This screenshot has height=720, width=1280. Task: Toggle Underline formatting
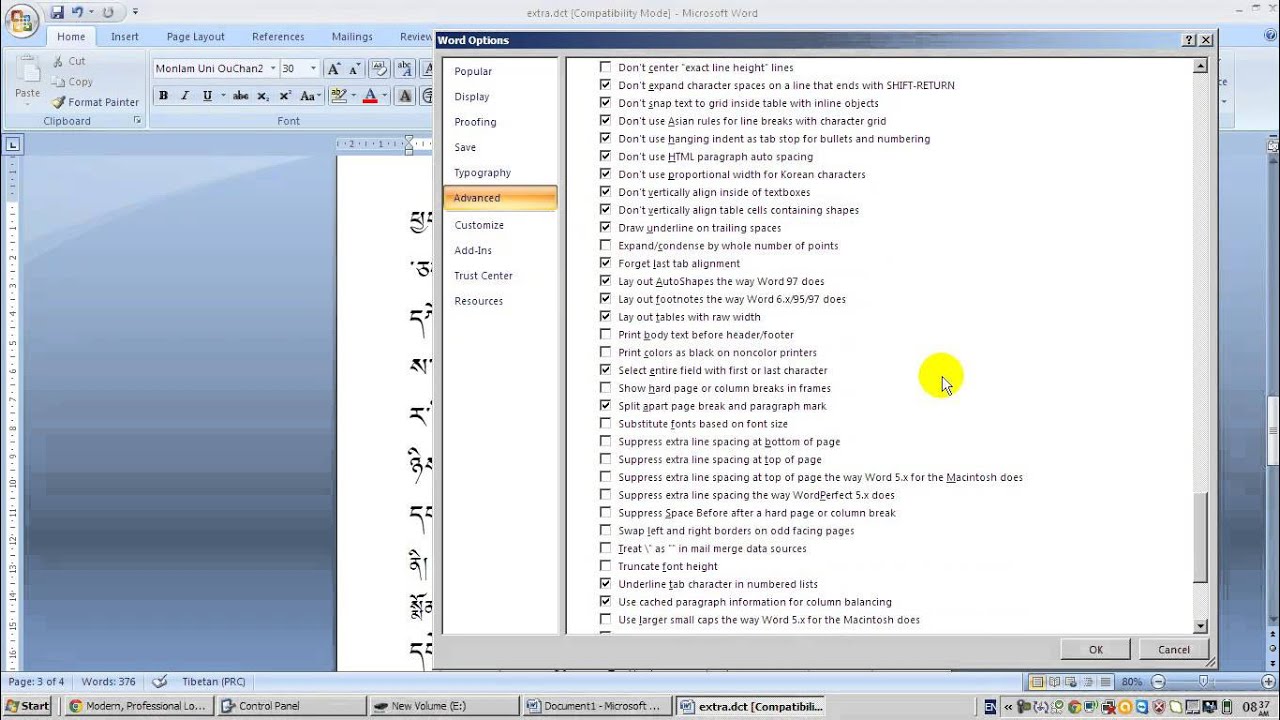pyautogui.click(x=207, y=96)
